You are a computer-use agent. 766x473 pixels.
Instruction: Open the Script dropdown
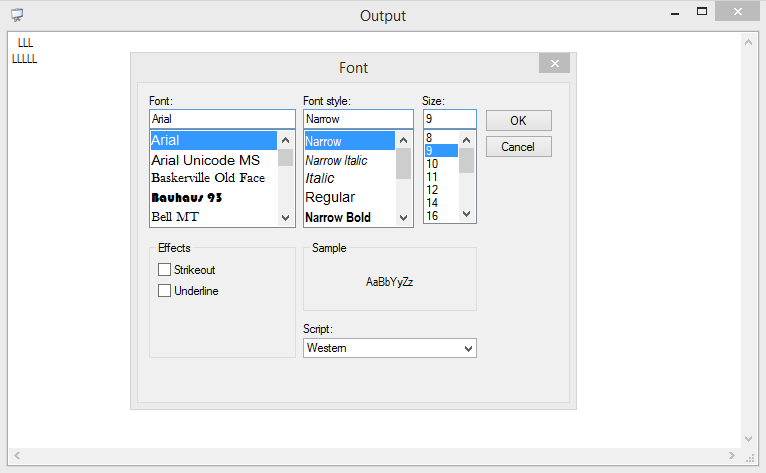coord(389,348)
